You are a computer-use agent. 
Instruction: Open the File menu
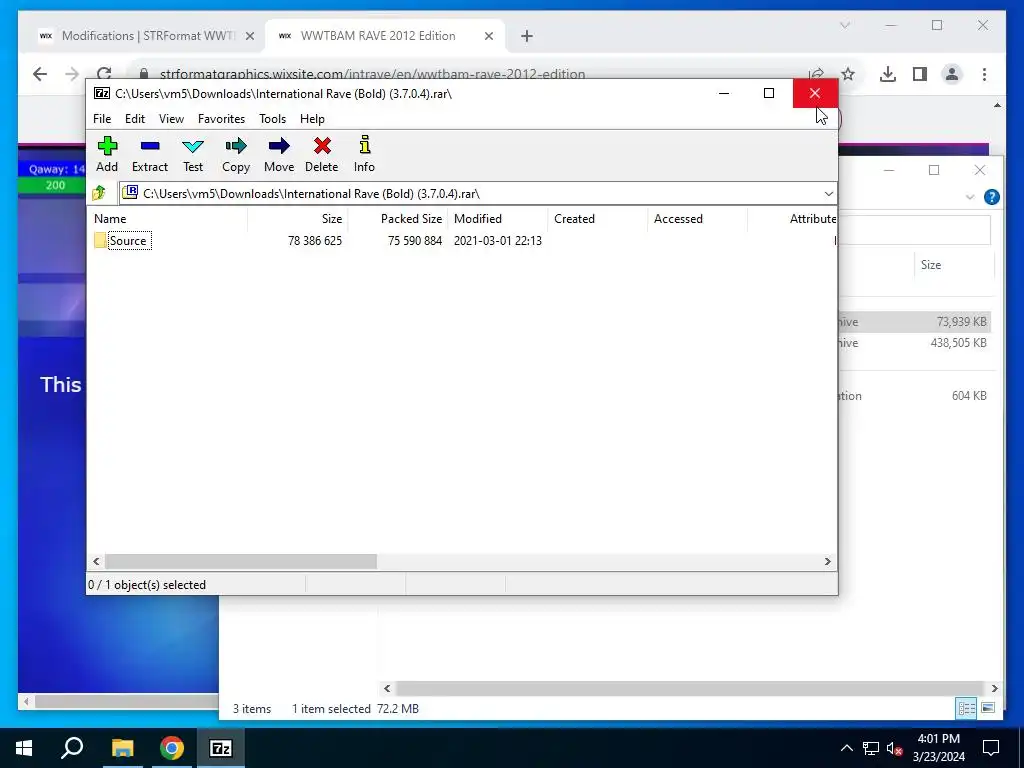[x=102, y=119]
